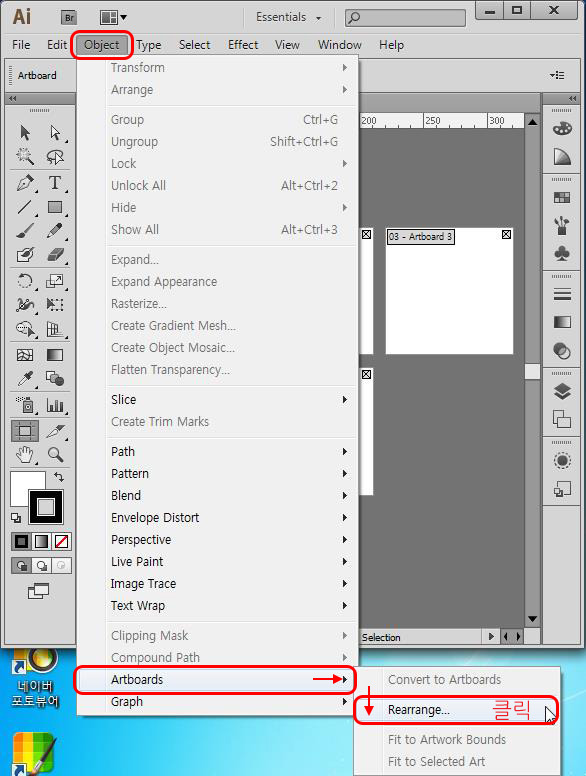Viewport: 586px width, 776px height.
Task: Select the Rotate tool
Action: pyautogui.click(x=25, y=281)
